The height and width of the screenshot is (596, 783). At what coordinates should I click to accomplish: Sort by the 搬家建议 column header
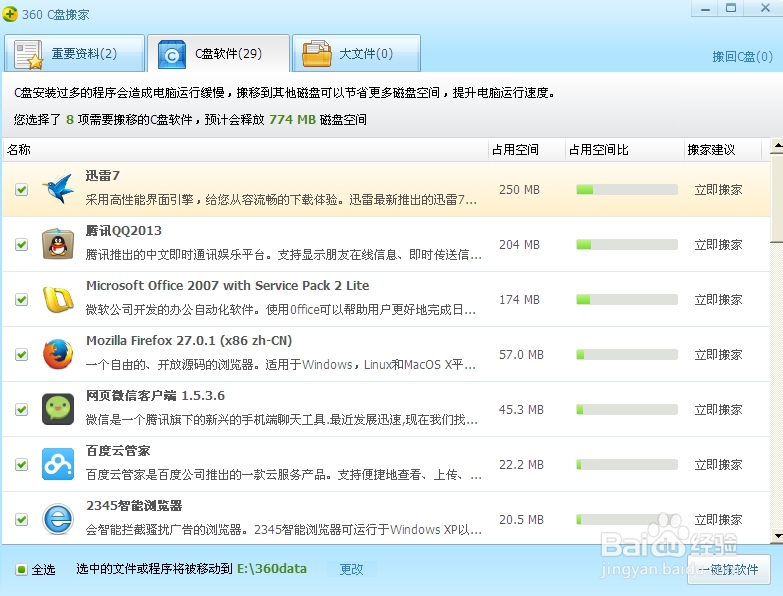[x=723, y=150]
